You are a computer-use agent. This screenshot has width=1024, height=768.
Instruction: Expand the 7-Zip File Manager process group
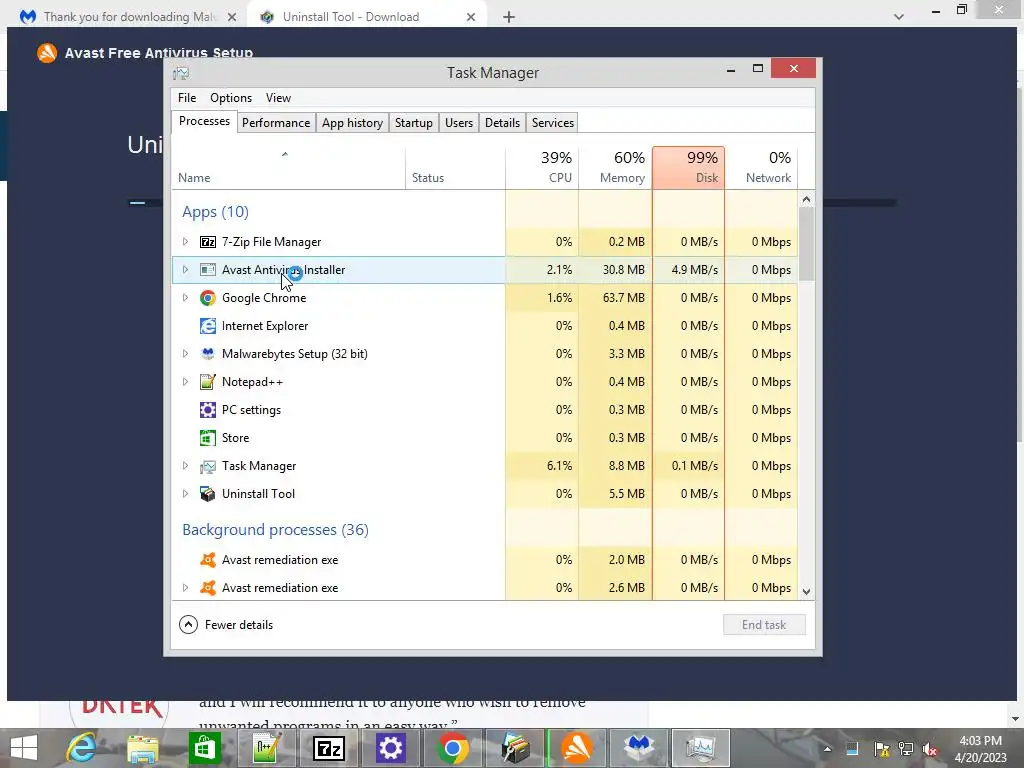(x=185, y=242)
